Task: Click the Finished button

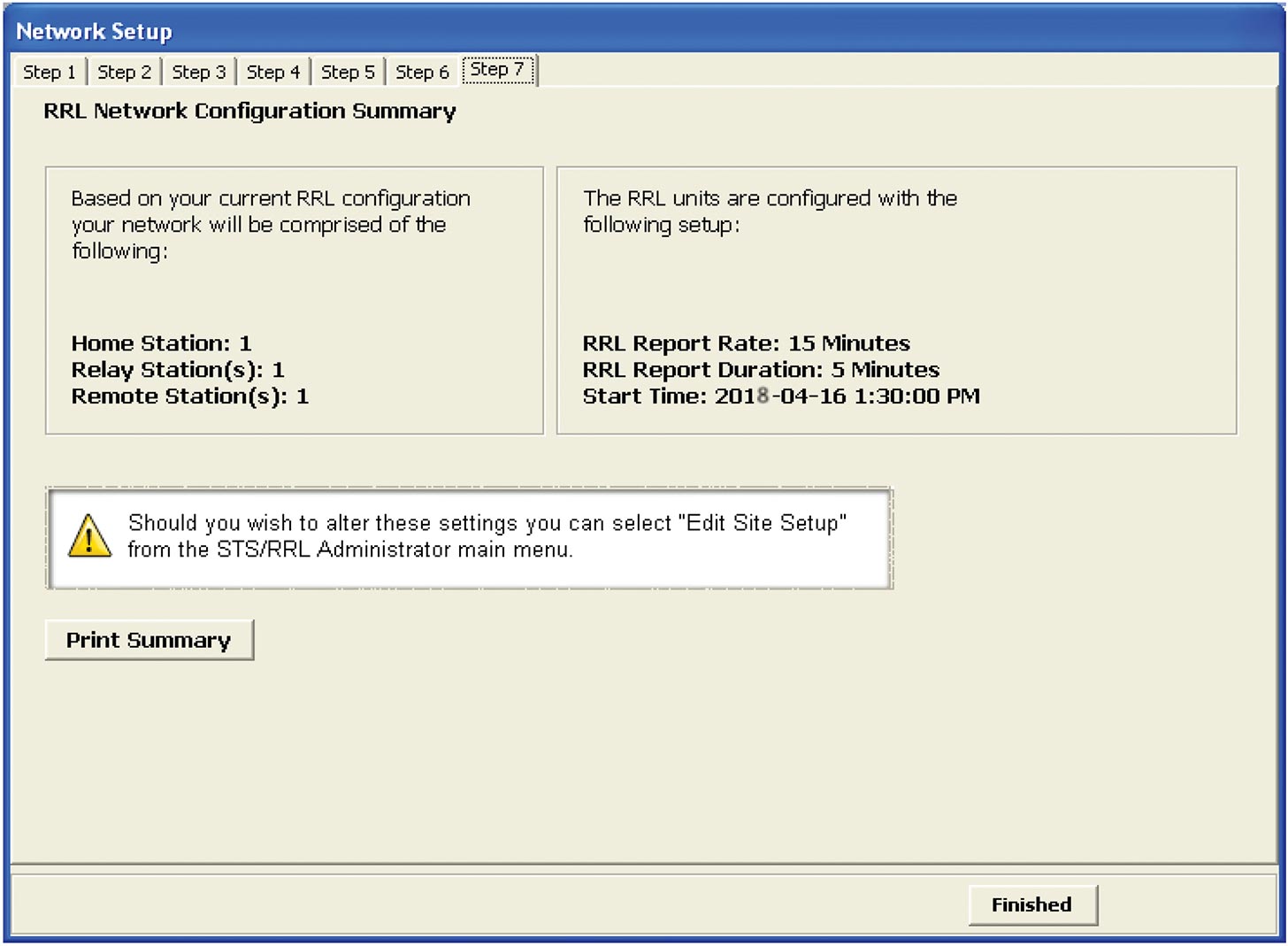Action: click(1031, 904)
